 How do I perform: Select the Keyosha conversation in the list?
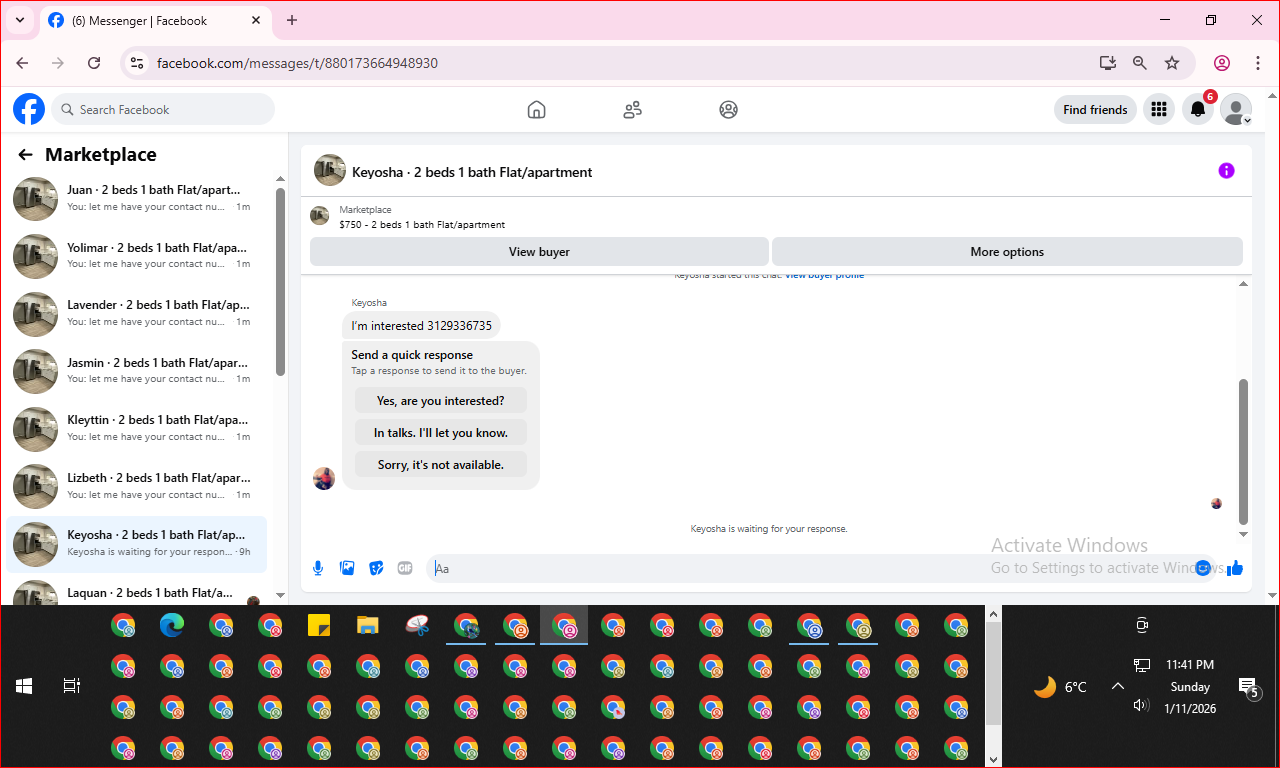[136, 544]
